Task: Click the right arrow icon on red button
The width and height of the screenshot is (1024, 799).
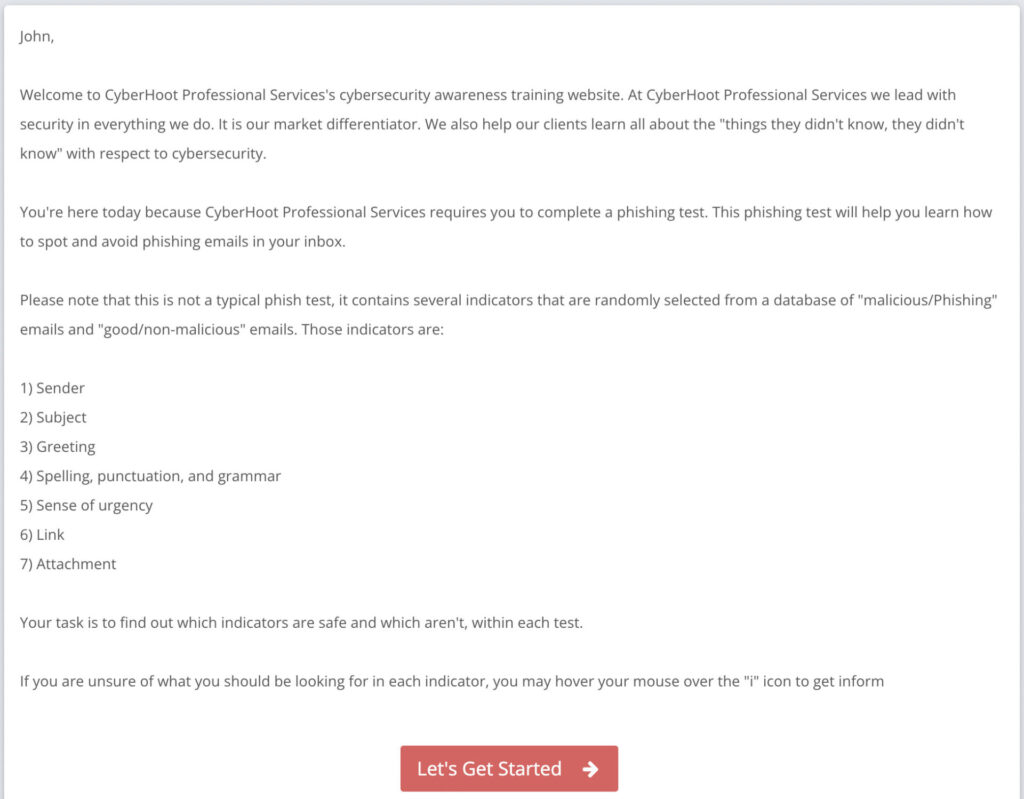Action: coord(590,769)
